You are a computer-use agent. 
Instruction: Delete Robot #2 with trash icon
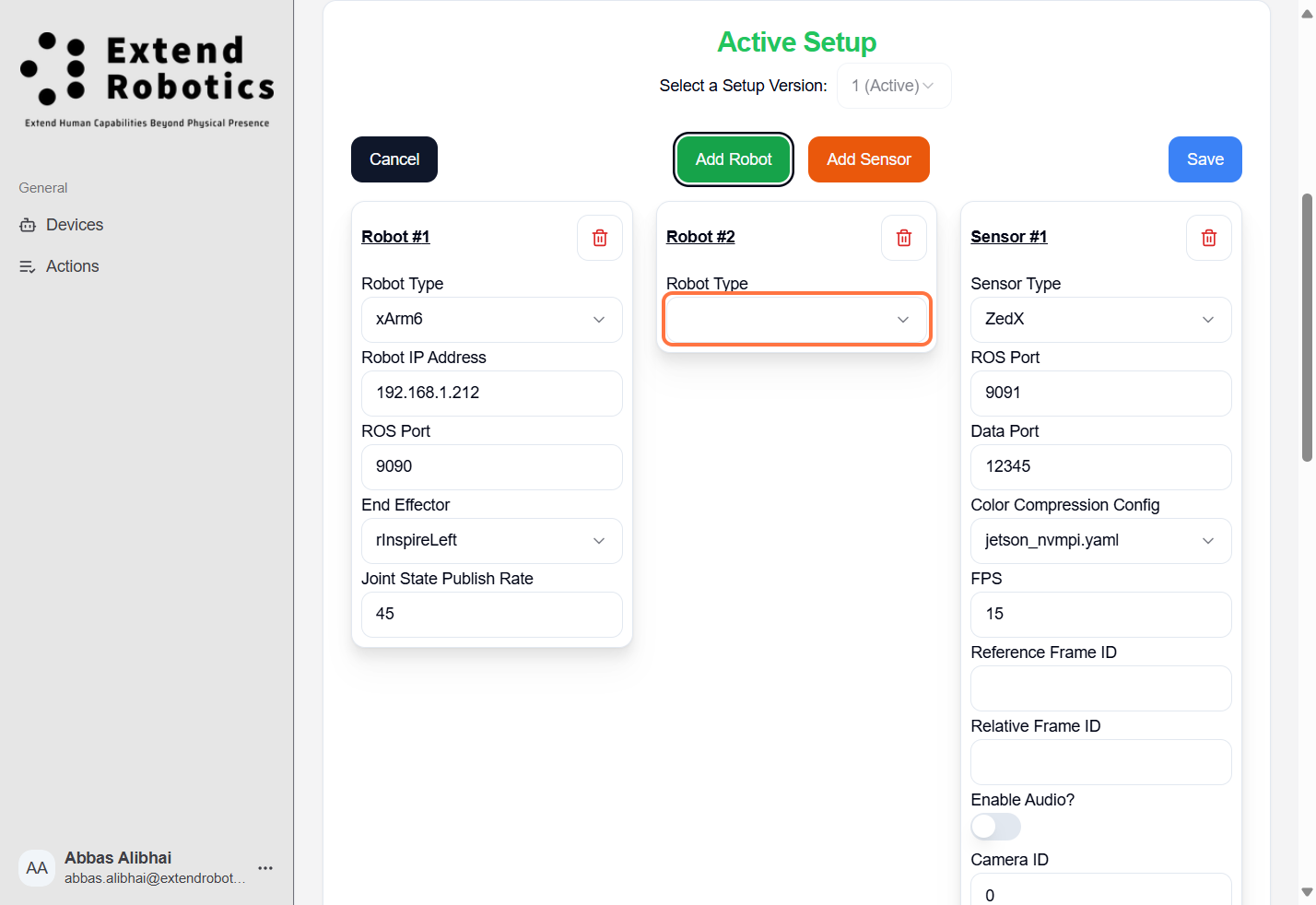(x=904, y=238)
